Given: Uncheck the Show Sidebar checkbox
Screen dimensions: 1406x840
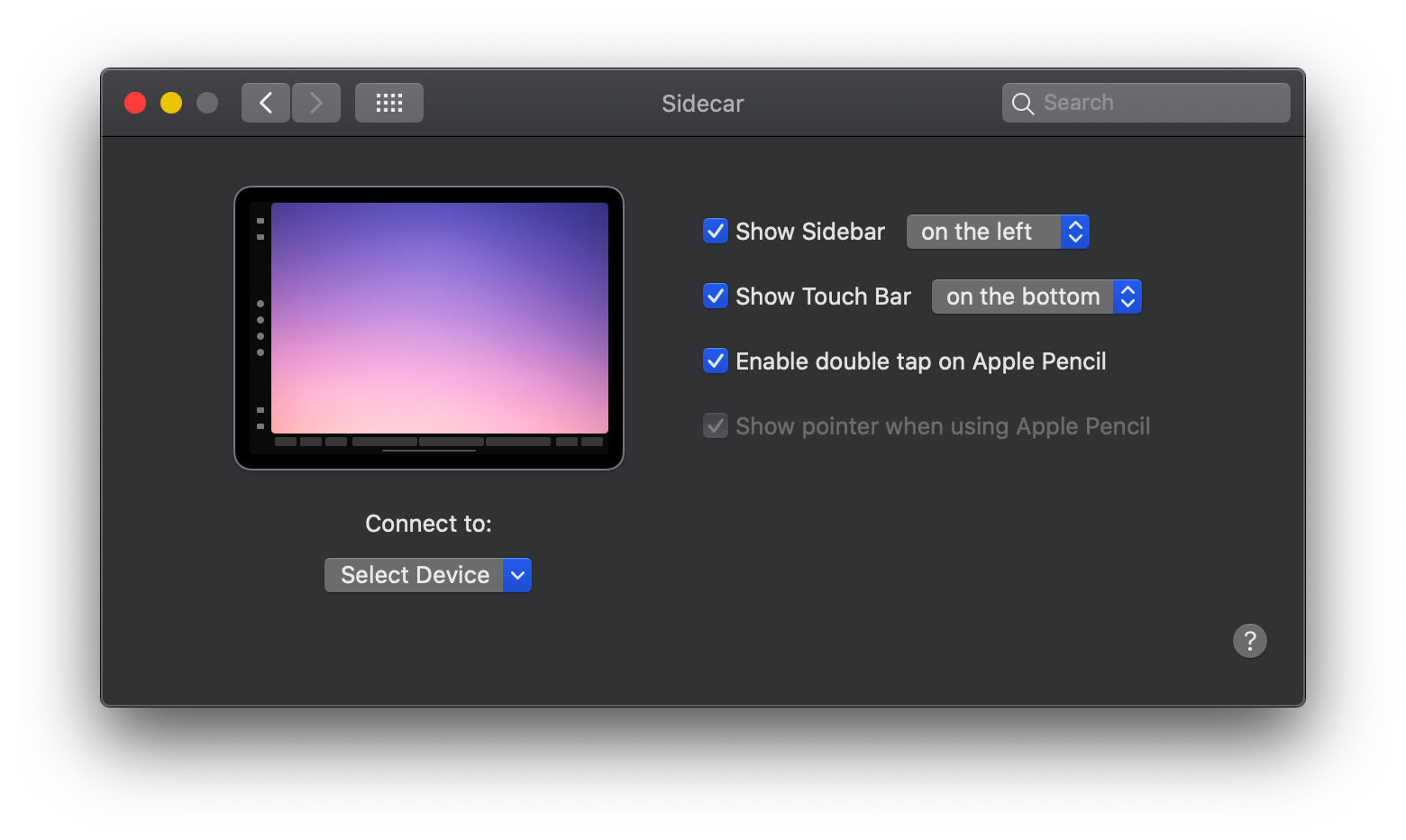Looking at the screenshot, I should click(x=716, y=232).
